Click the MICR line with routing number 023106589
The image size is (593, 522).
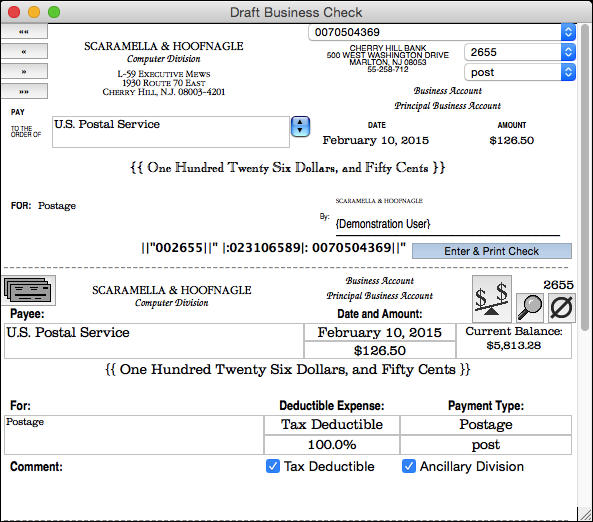(x=273, y=248)
